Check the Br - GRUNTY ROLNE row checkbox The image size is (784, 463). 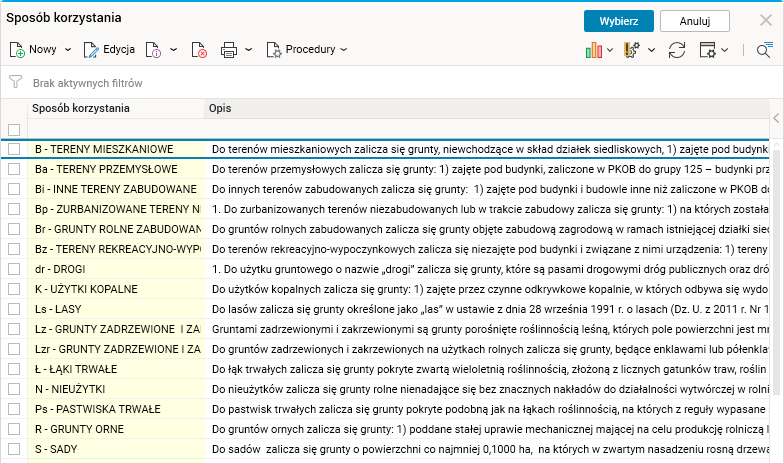click(x=14, y=229)
